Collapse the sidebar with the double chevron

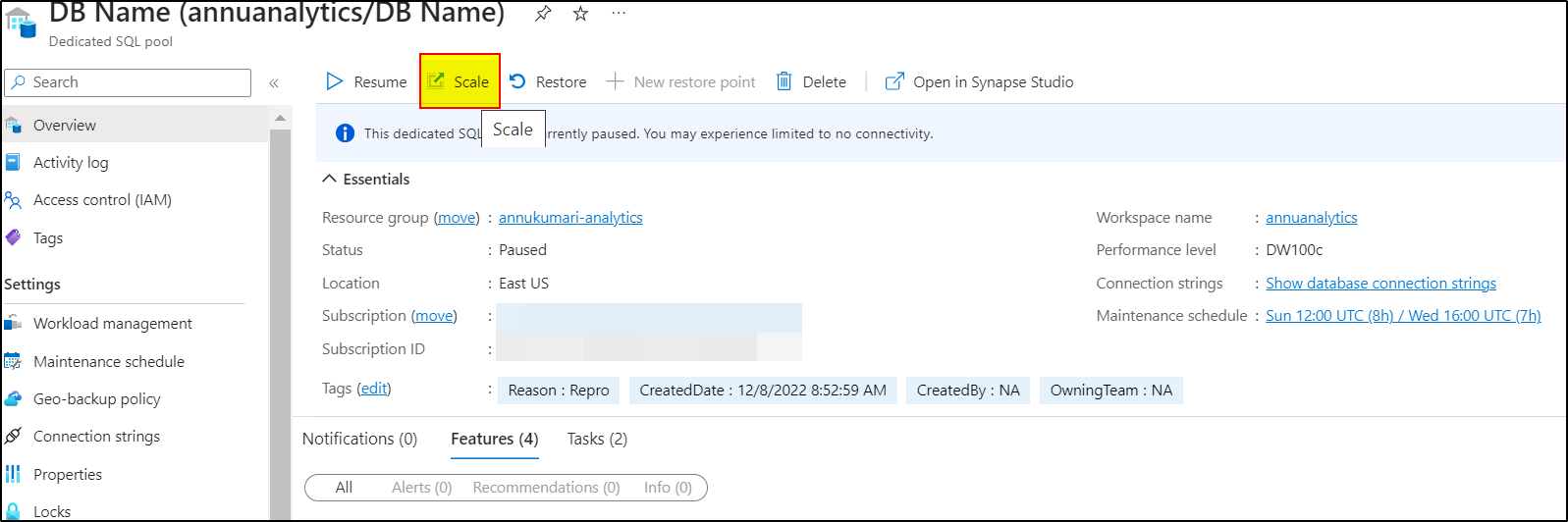pos(274,83)
